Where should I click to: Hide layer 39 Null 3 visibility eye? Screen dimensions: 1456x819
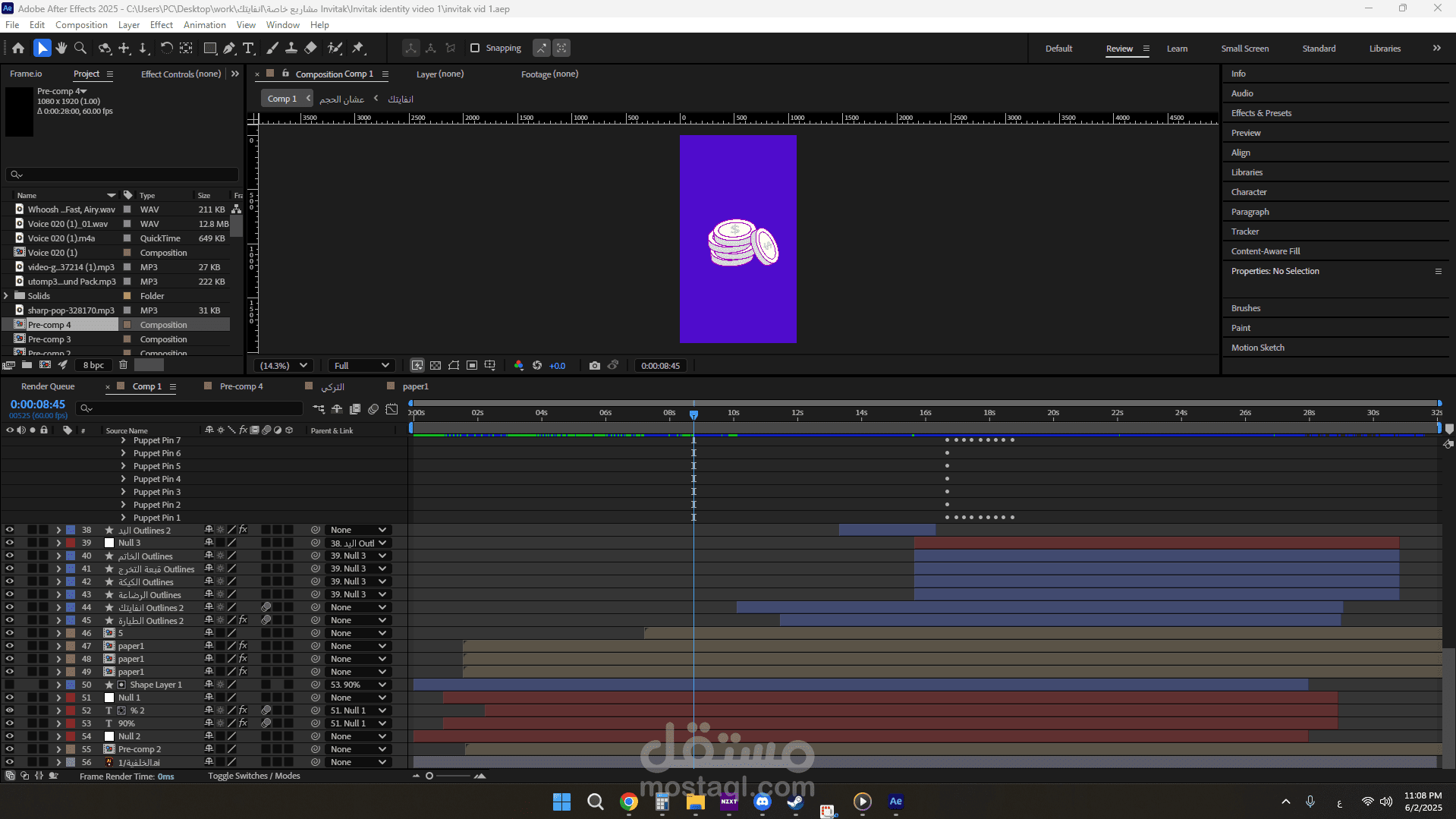coord(10,543)
